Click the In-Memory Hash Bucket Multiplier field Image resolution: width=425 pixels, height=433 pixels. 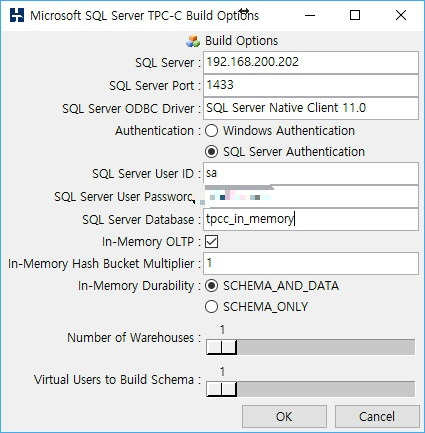click(311, 263)
